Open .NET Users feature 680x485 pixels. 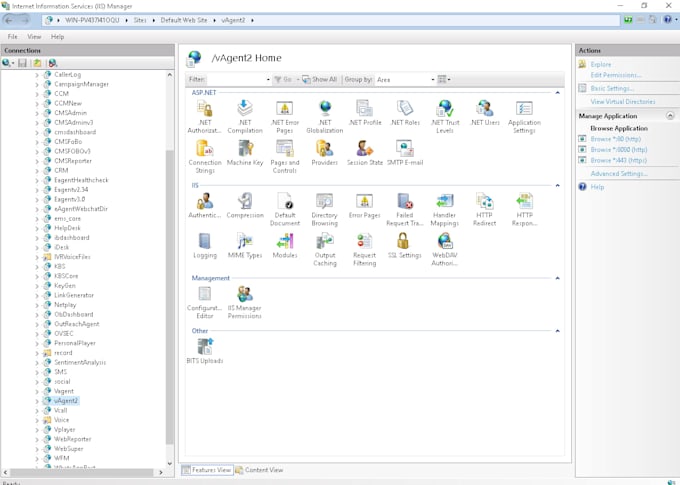point(485,113)
